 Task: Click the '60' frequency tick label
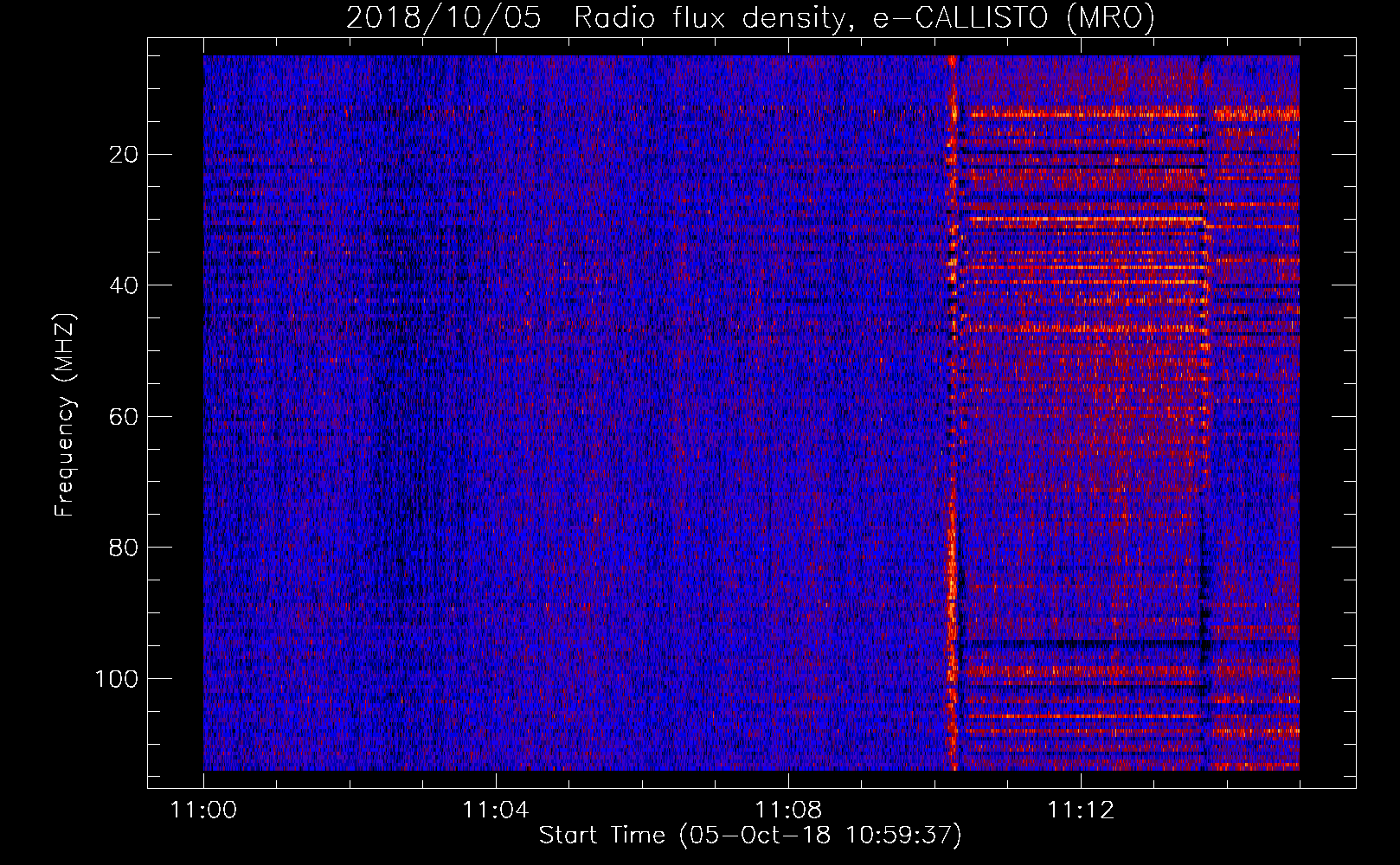point(125,417)
